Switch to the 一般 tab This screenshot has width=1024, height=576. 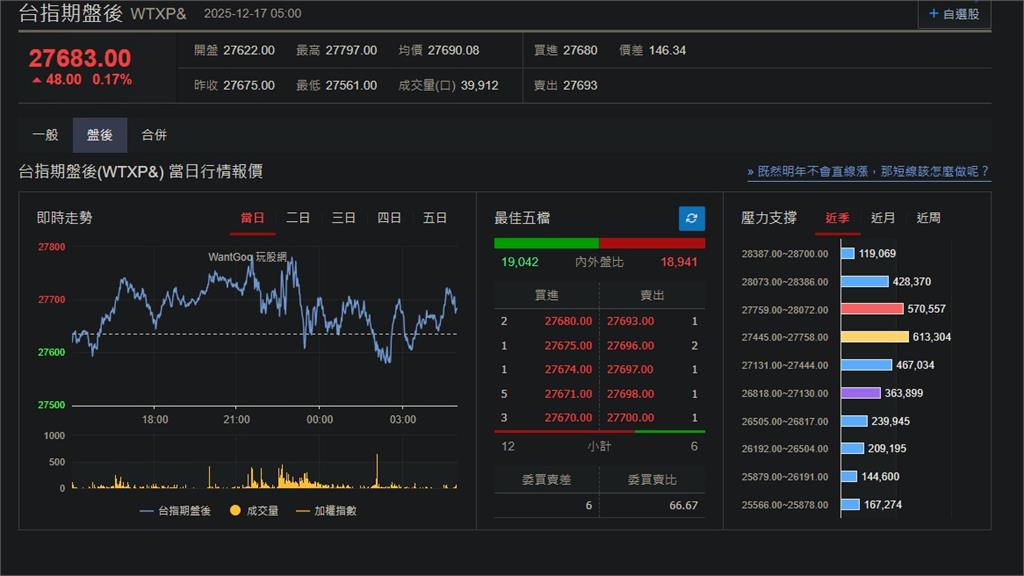tap(45, 135)
